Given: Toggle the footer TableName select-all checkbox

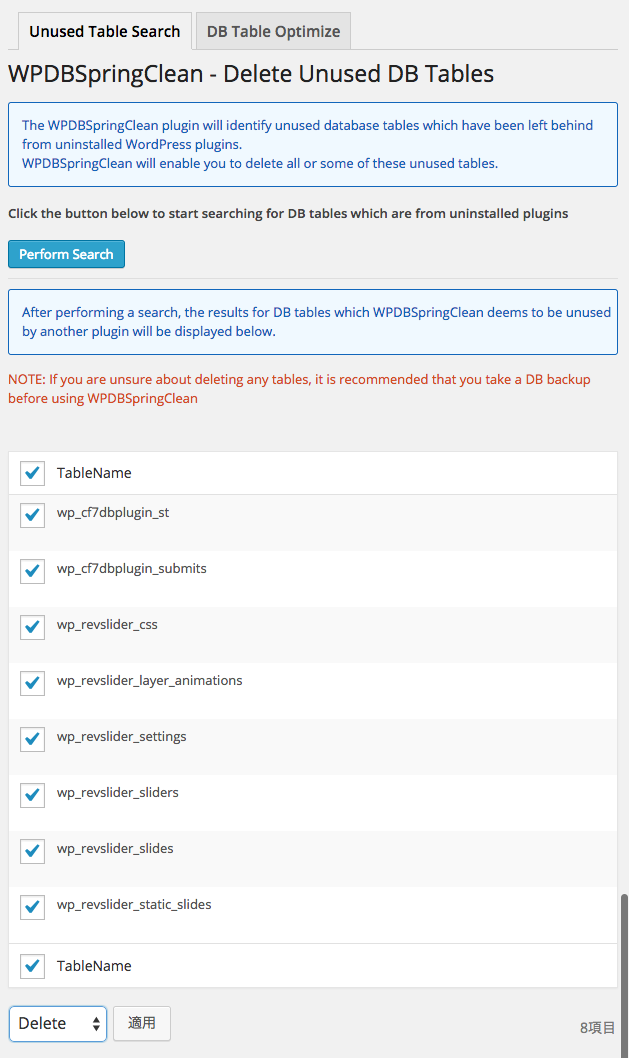Looking at the screenshot, I should (x=32, y=966).
